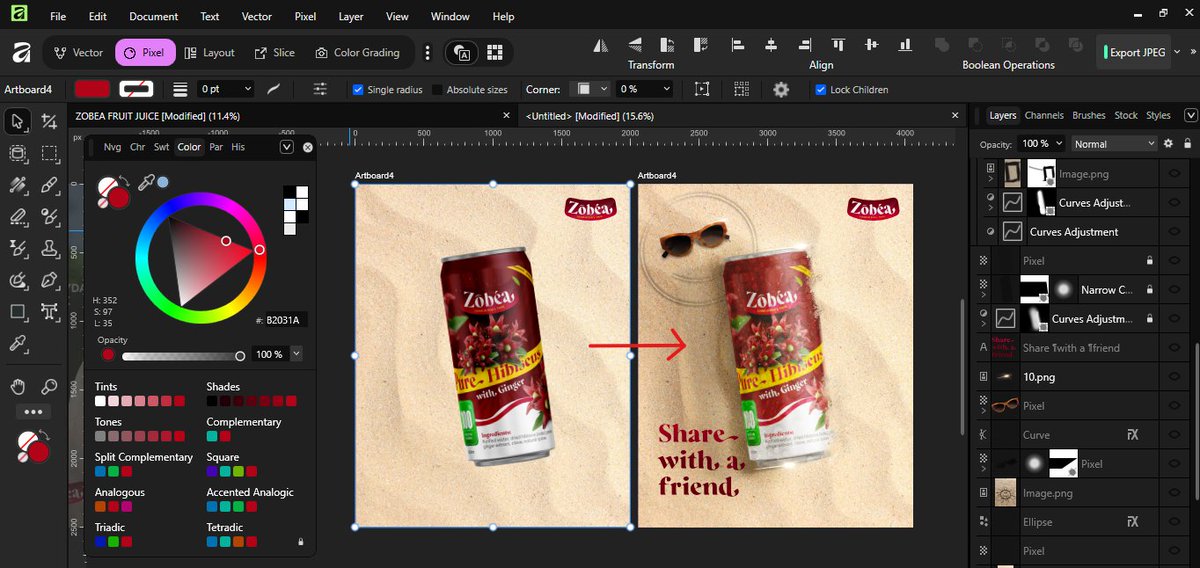Viewport: 1200px width, 568px height.
Task: Click the Align Bottom icon
Action: tap(906, 45)
